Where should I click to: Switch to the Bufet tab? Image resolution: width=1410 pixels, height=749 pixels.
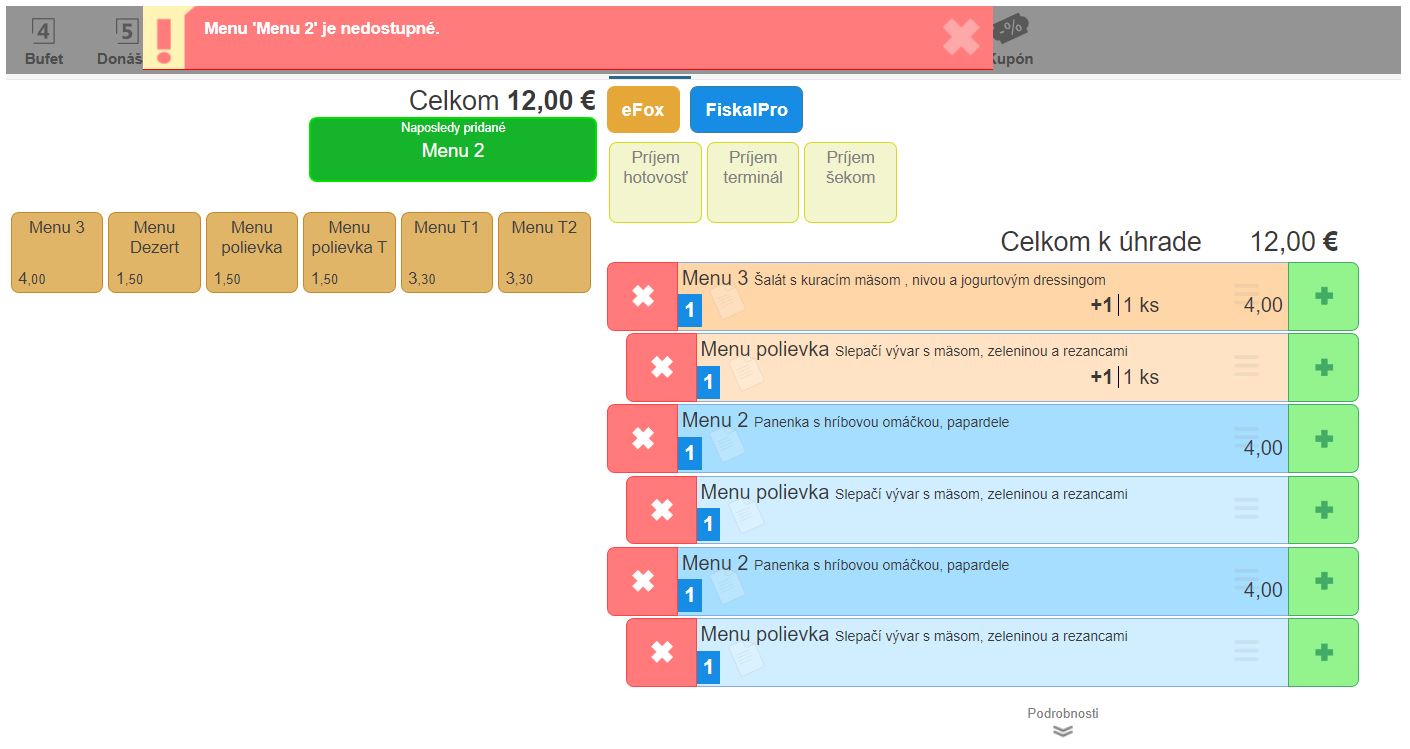[44, 42]
